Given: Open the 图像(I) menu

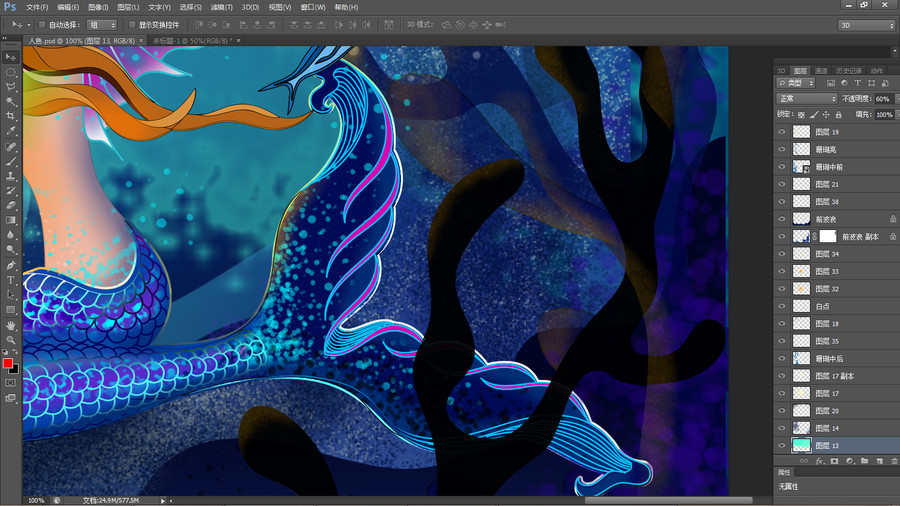Looking at the screenshot, I should (x=98, y=7).
